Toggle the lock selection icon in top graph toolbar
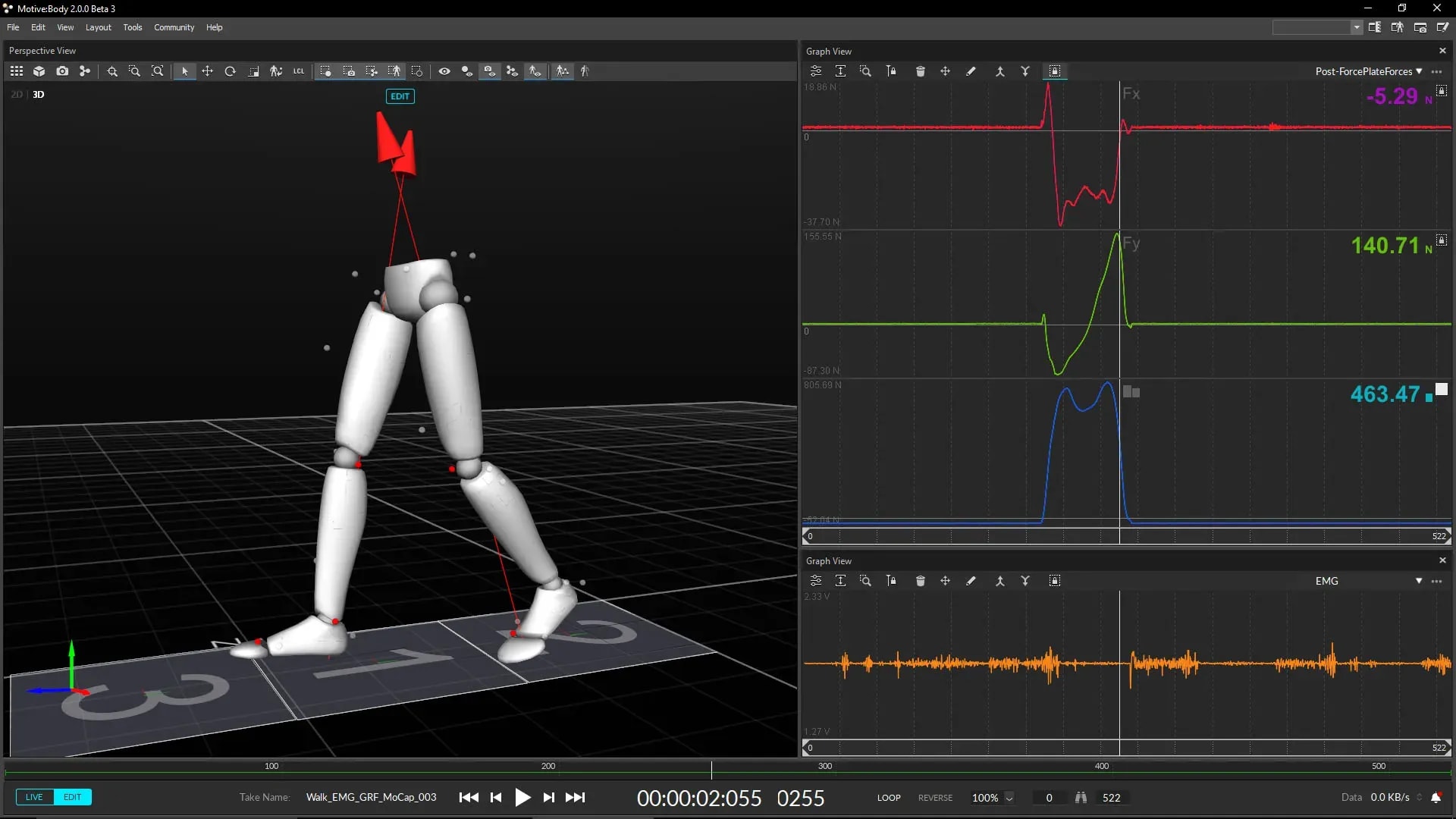1456x819 pixels. pyautogui.click(x=1054, y=71)
